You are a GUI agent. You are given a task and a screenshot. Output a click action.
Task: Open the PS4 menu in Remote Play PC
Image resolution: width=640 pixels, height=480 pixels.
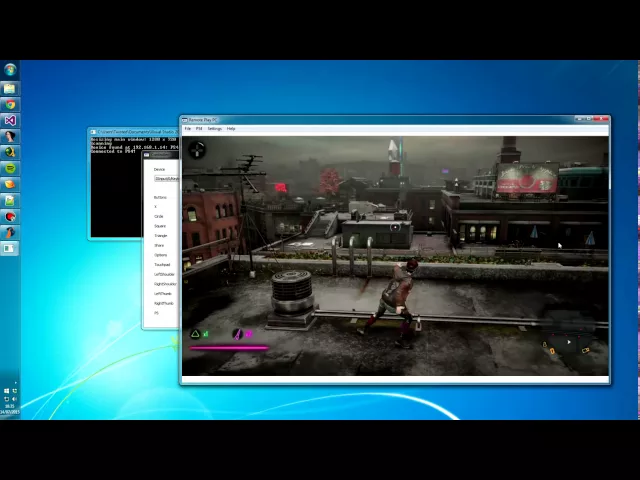[199, 129]
